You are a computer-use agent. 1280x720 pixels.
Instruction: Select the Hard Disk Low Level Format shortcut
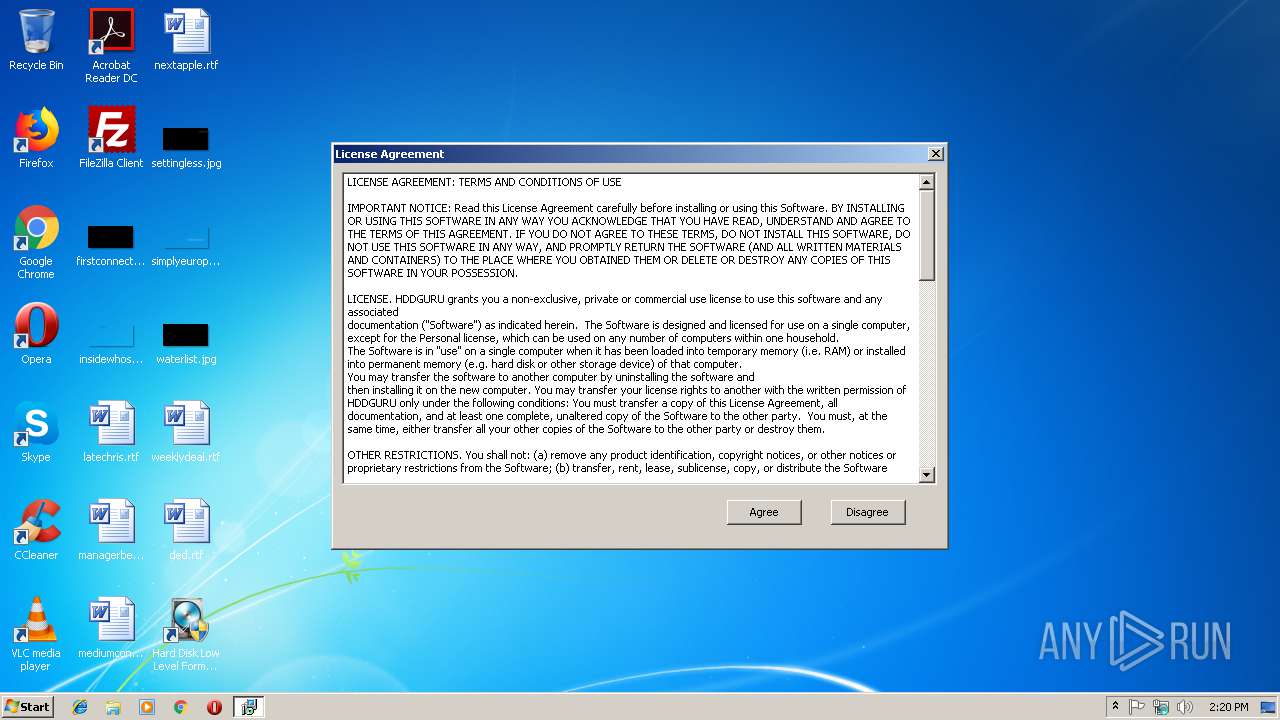tap(186, 634)
